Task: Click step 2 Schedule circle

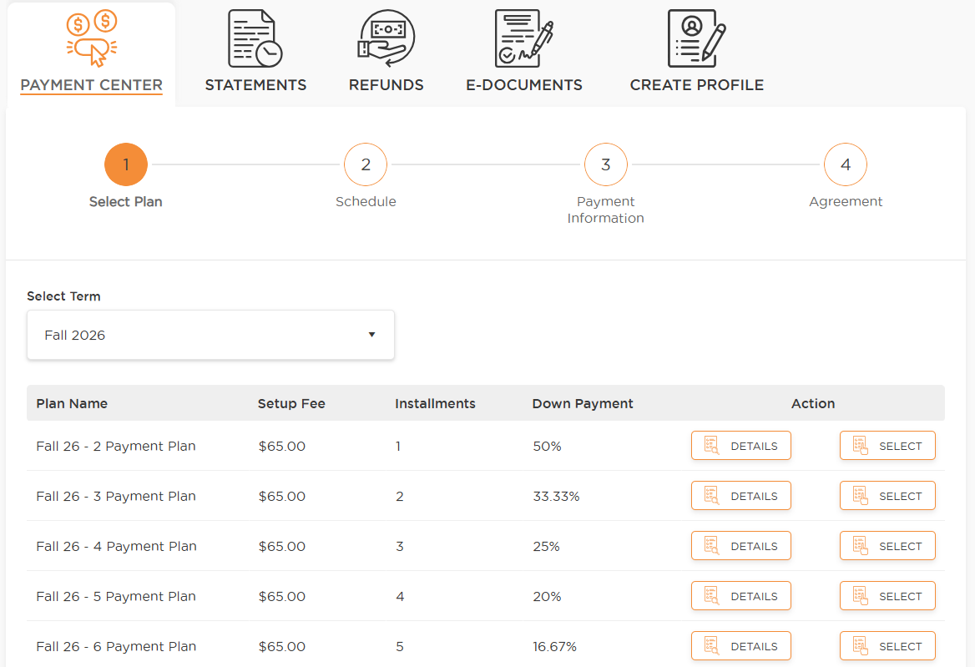Action: pyautogui.click(x=366, y=165)
